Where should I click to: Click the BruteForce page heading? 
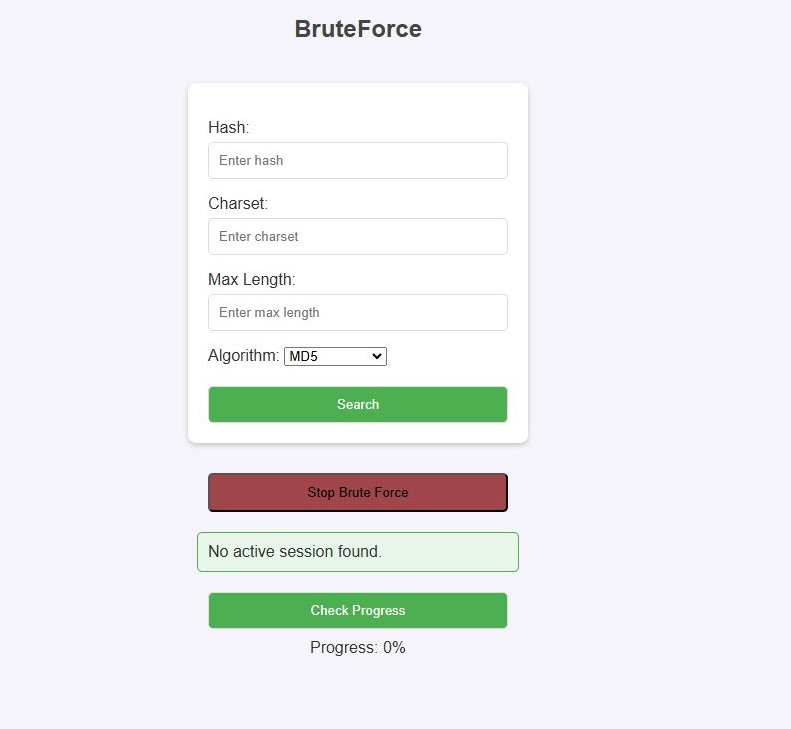point(358,30)
